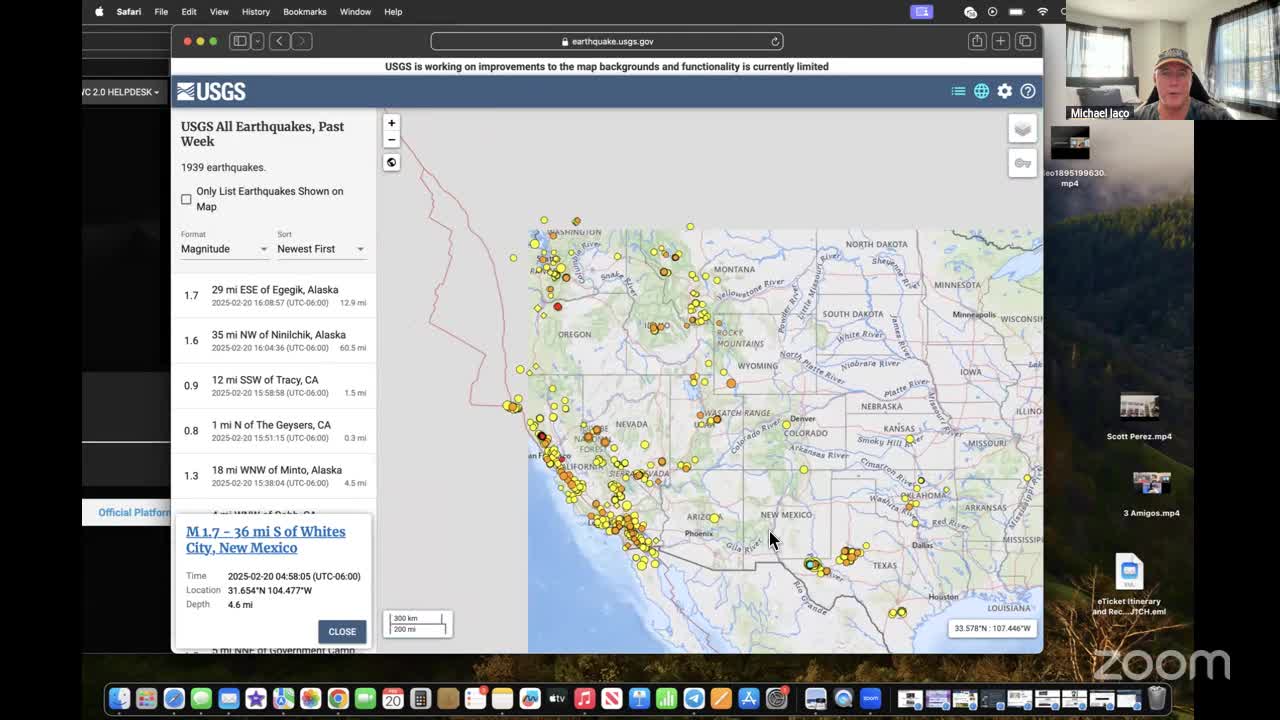Toggle the map globe view in header

(x=981, y=91)
